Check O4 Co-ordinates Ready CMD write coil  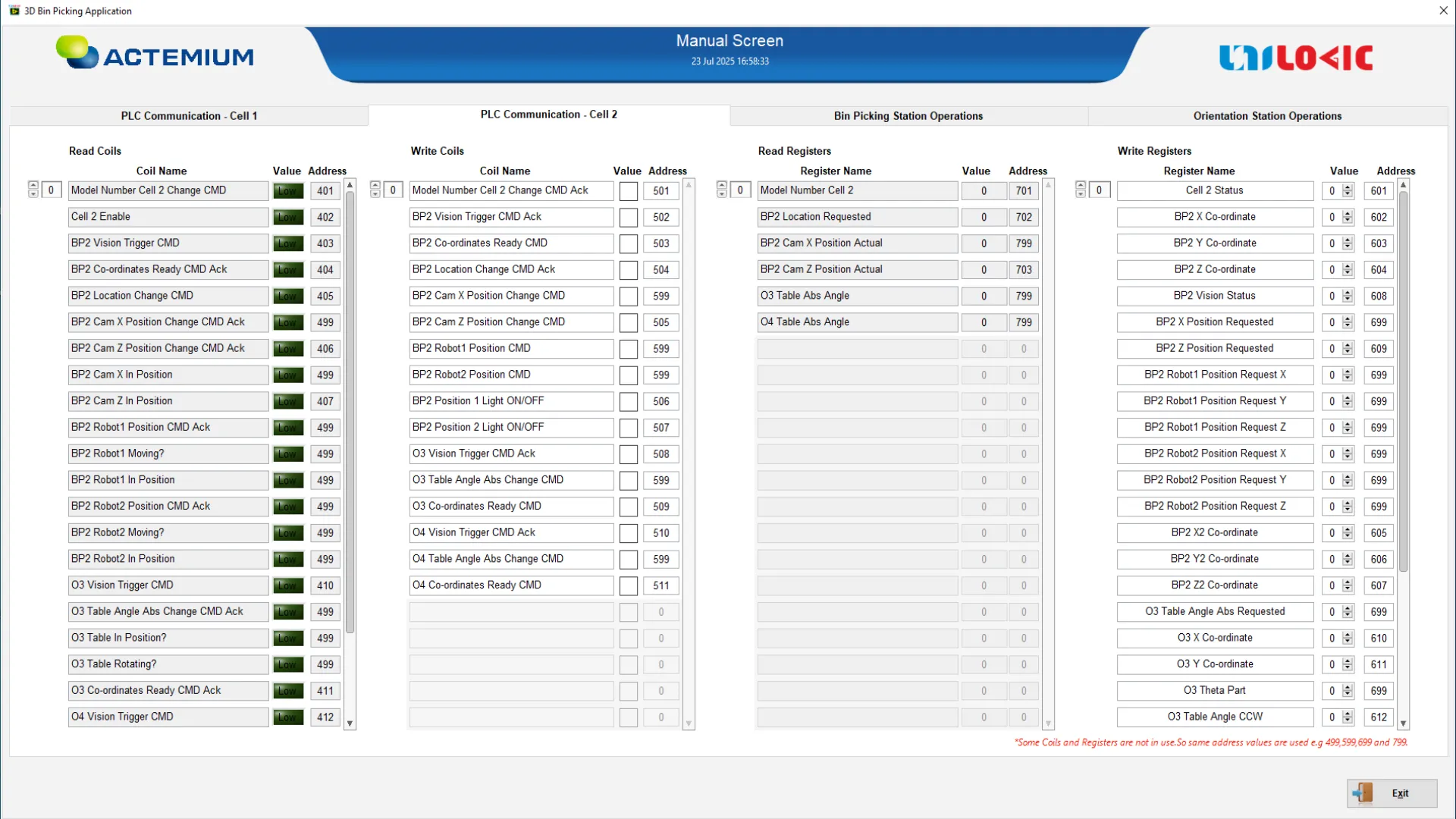[628, 586]
